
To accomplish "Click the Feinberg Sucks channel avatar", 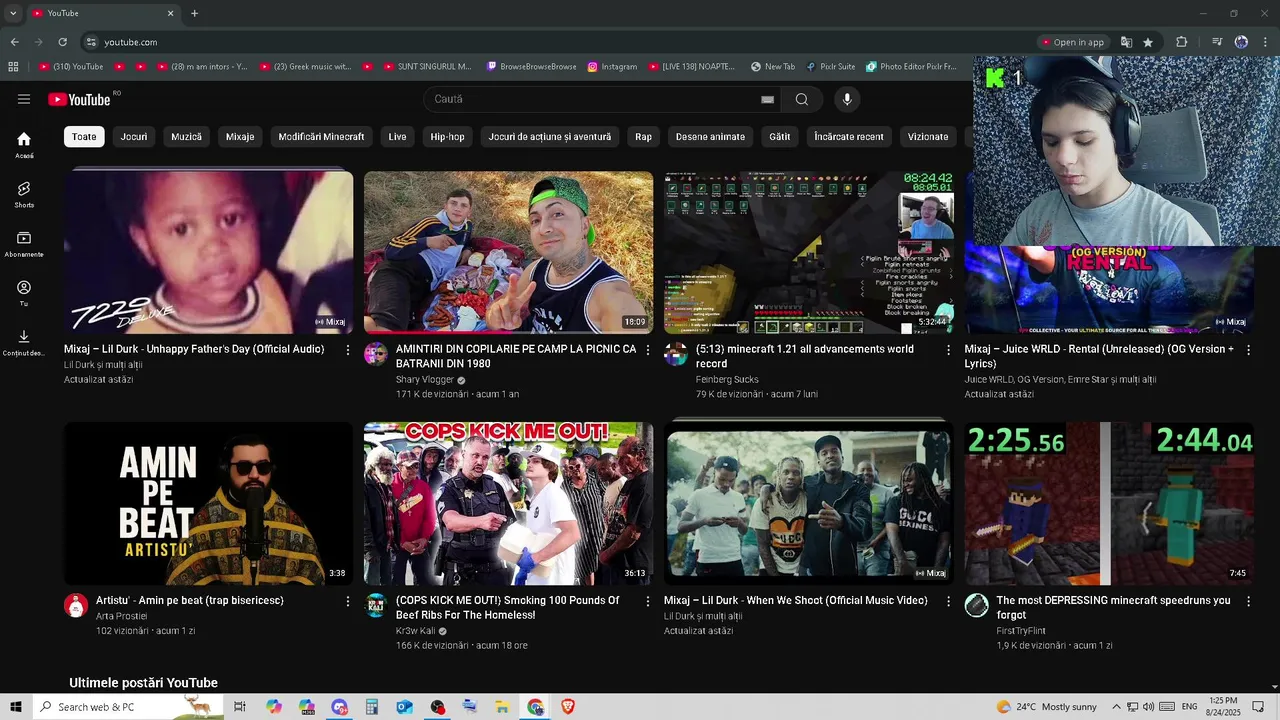I will (676, 354).
